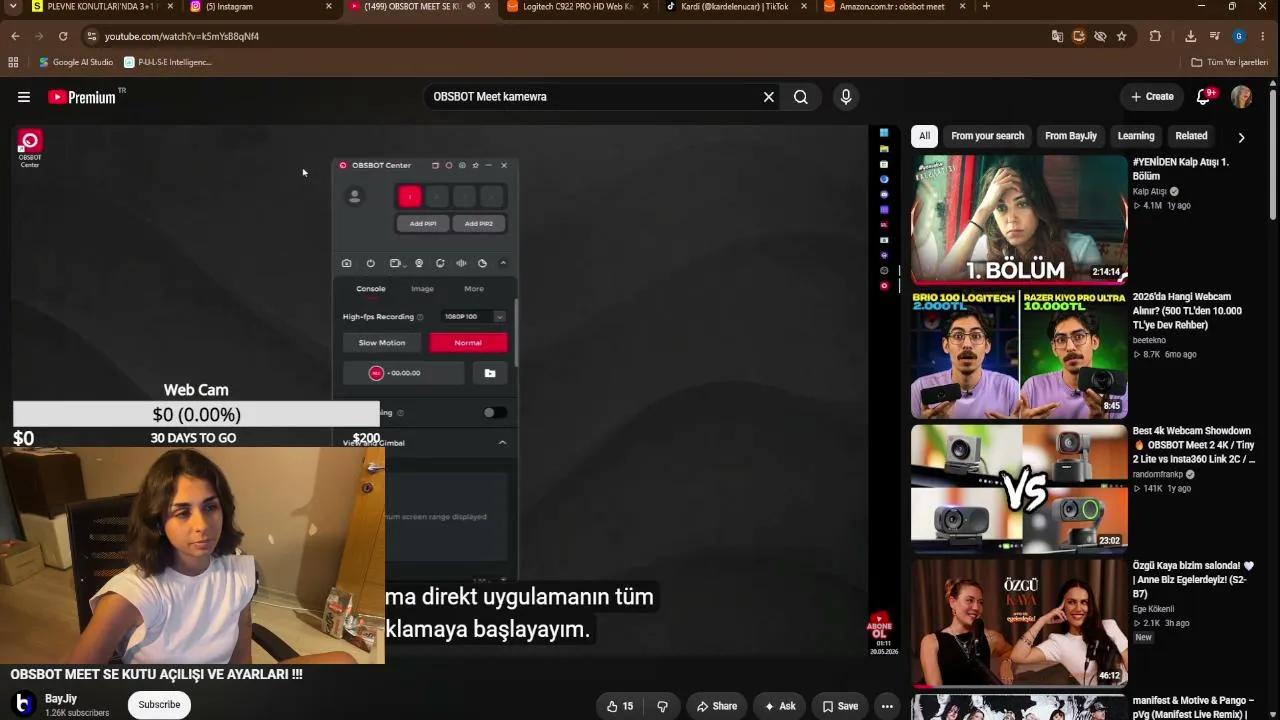
Task: Open YouTube notifications bell
Action: tap(1205, 97)
